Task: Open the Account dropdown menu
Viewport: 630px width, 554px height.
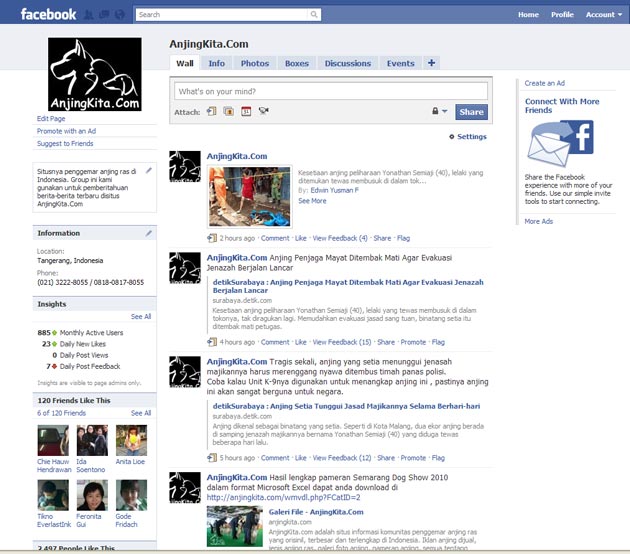Action: click(603, 15)
